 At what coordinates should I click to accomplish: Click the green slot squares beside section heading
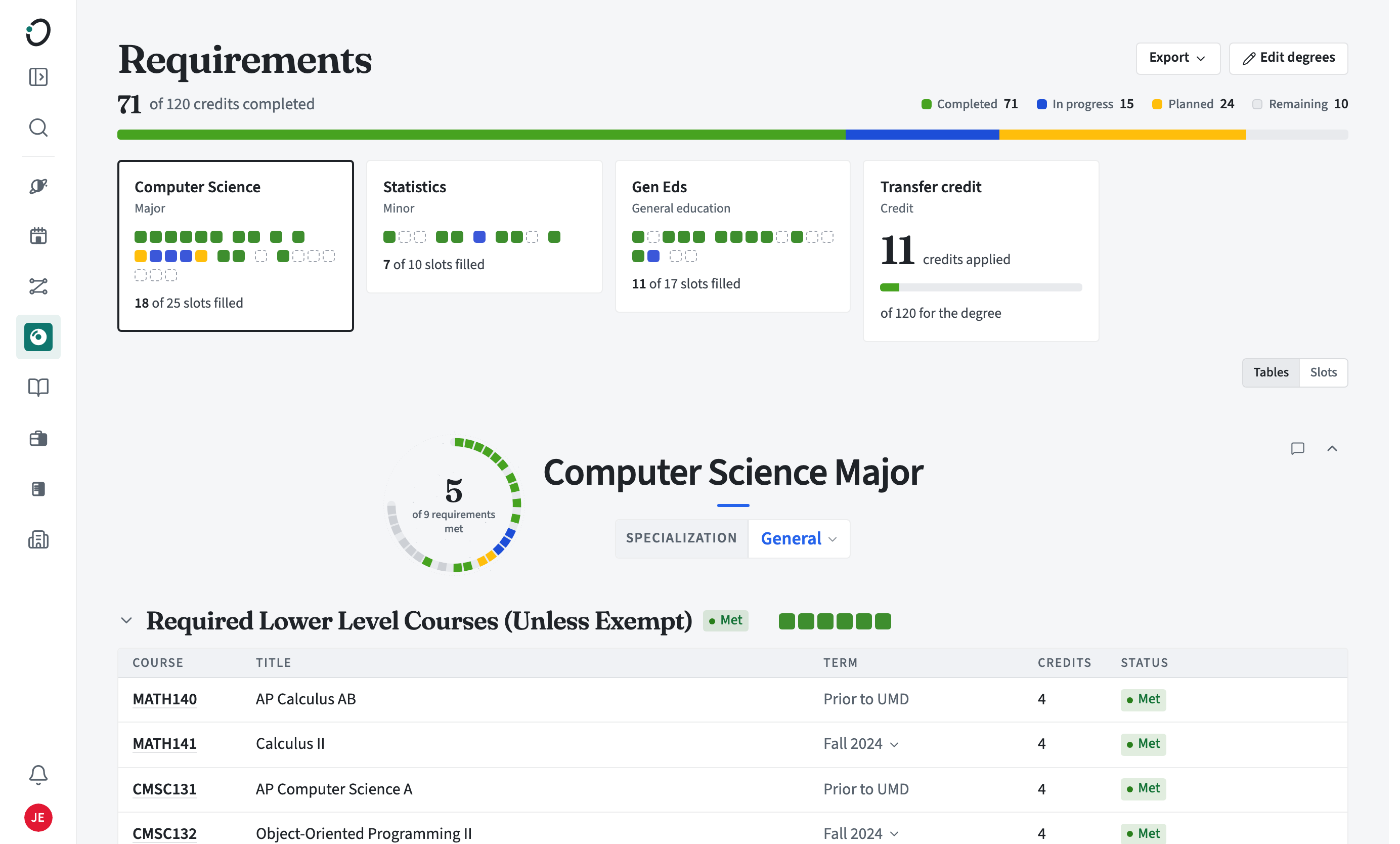(x=835, y=621)
